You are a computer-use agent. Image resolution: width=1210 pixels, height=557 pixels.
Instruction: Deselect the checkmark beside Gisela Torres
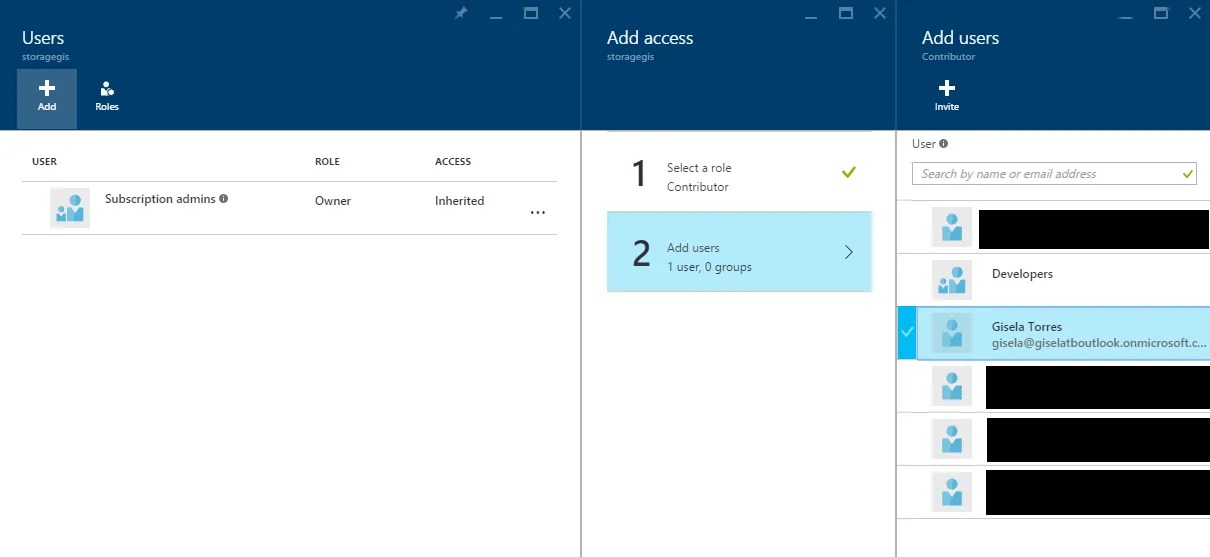[x=908, y=333]
